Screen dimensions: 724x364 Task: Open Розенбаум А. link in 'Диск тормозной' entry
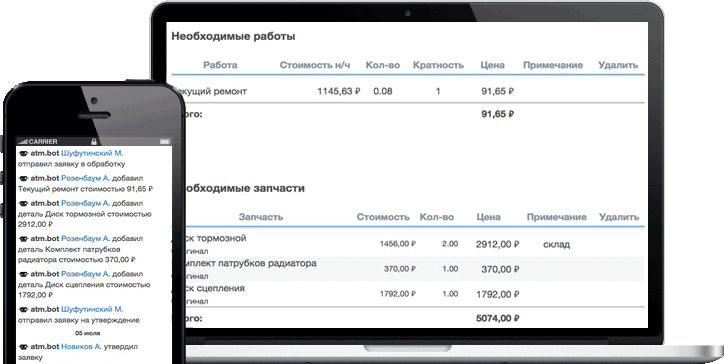tap(86, 203)
